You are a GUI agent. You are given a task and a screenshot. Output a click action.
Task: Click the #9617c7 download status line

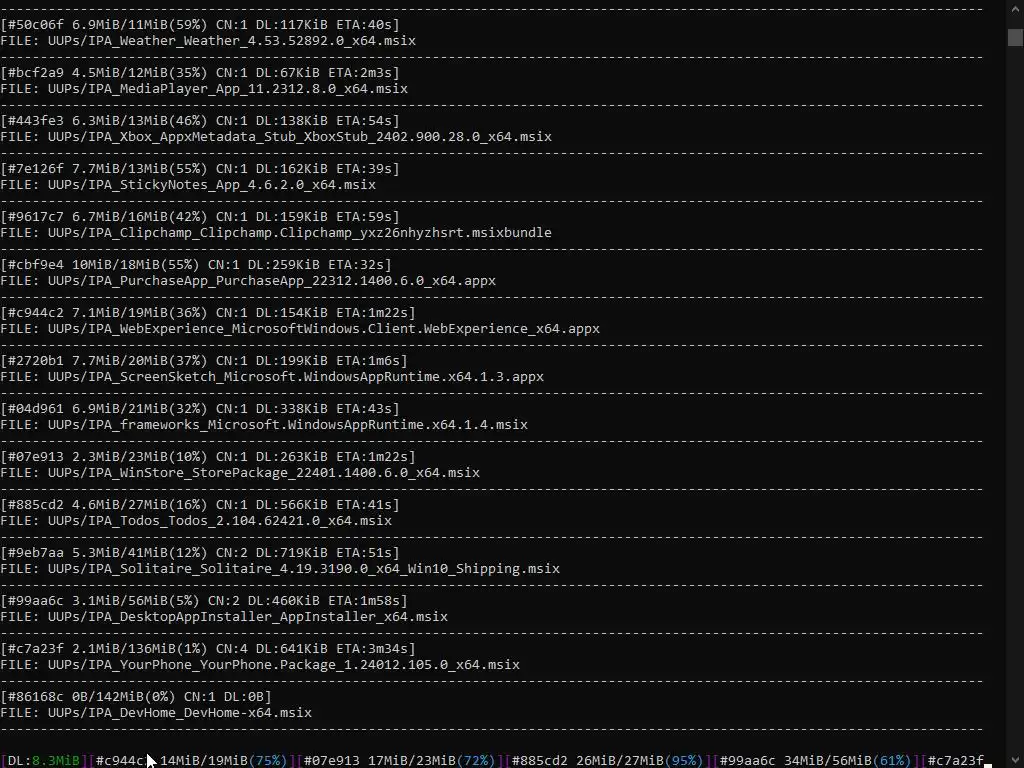click(x=200, y=217)
